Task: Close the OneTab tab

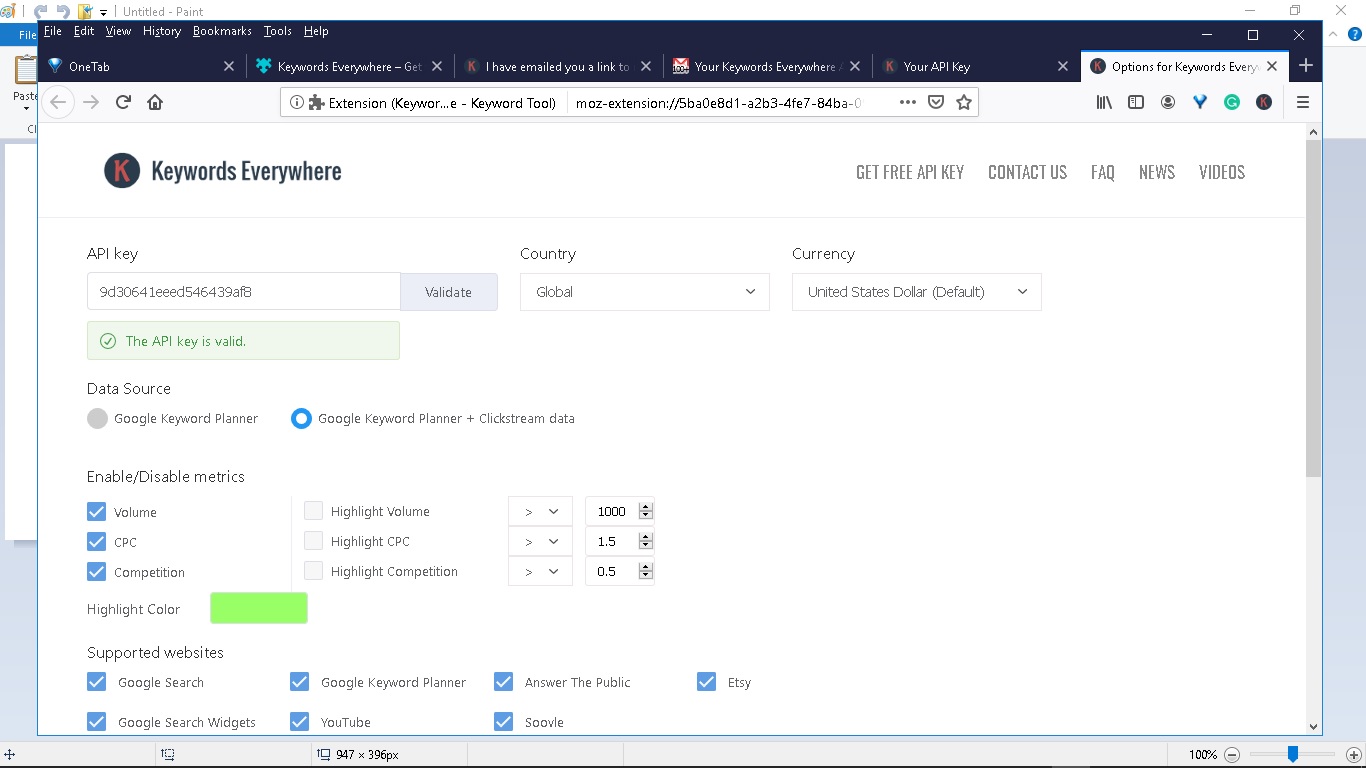Action: click(229, 67)
